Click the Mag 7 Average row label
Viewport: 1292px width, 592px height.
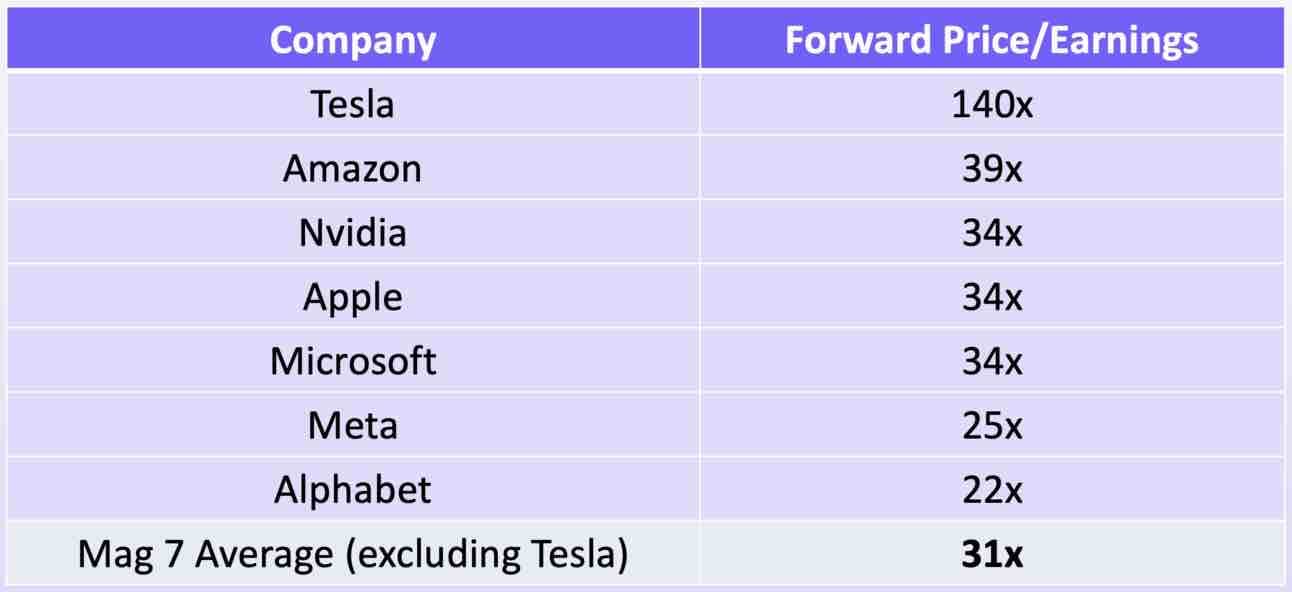coord(353,554)
